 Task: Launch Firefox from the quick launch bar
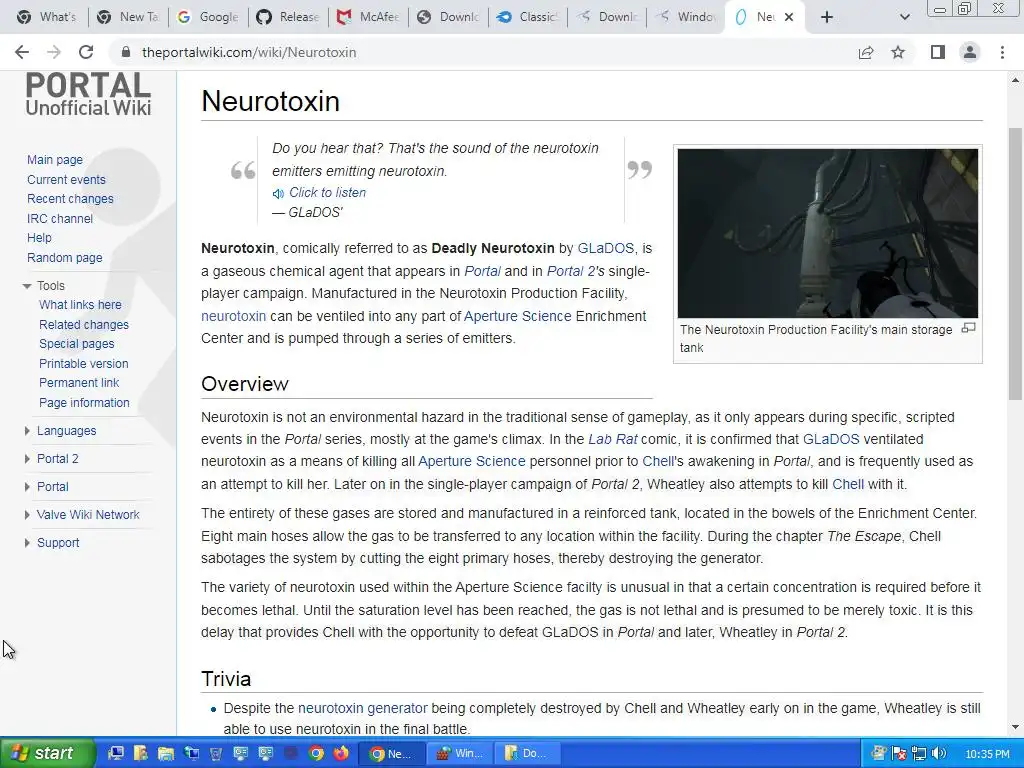[x=341, y=753]
